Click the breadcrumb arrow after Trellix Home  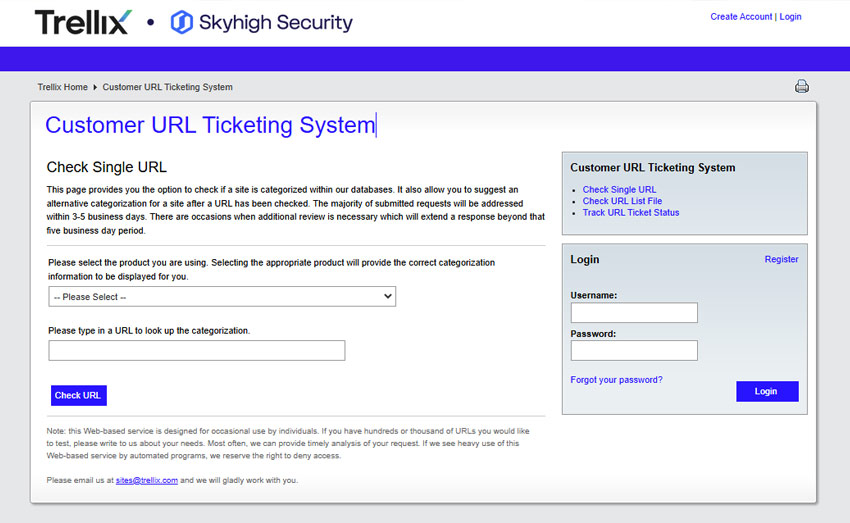click(95, 87)
